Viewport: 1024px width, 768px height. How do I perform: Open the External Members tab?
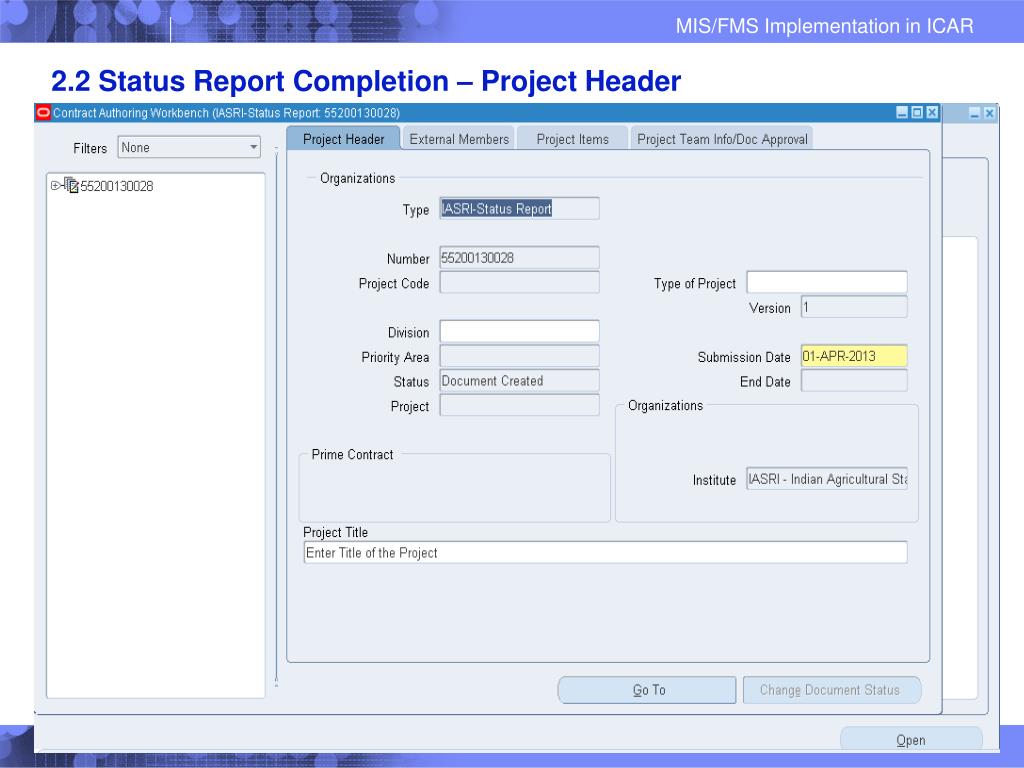pos(459,139)
